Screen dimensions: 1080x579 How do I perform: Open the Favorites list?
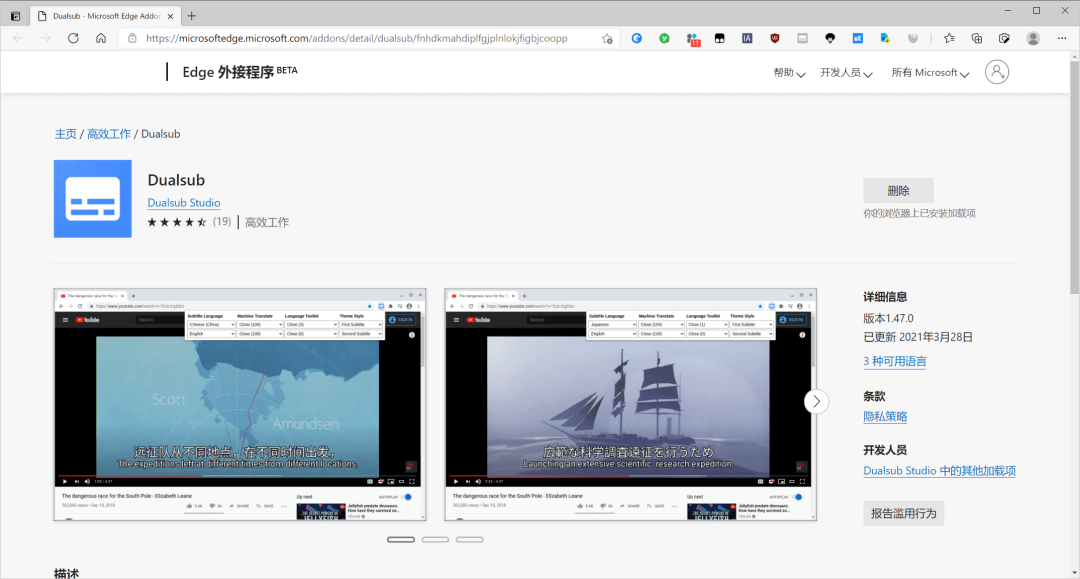coord(949,39)
